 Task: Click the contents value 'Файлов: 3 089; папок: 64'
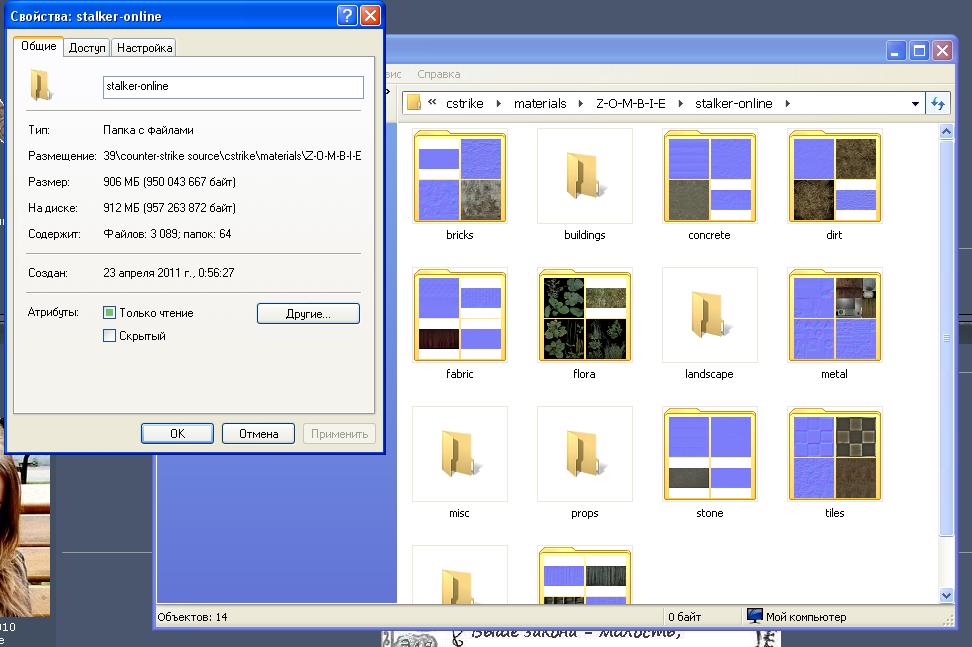167,234
